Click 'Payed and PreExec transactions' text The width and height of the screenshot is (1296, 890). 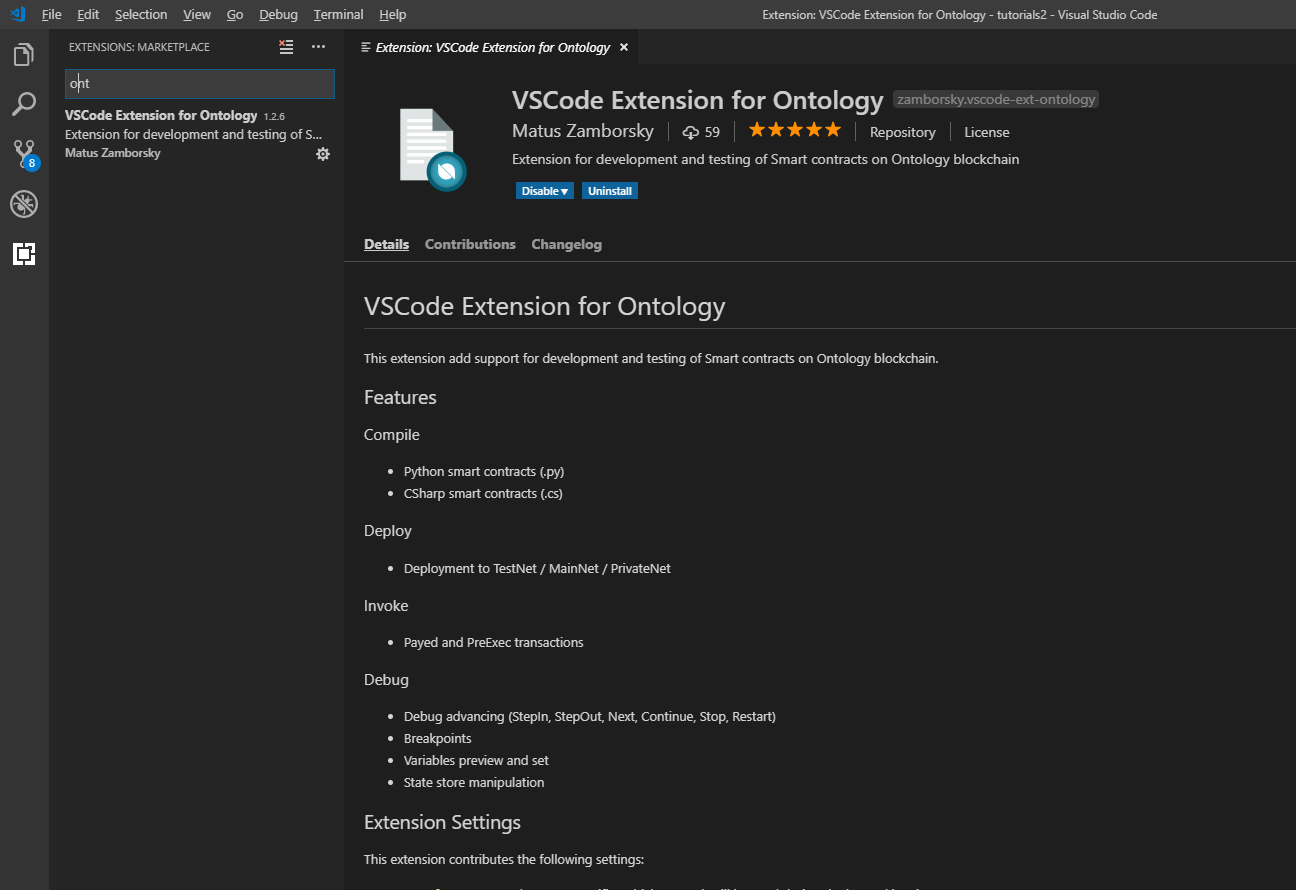coord(493,642)
